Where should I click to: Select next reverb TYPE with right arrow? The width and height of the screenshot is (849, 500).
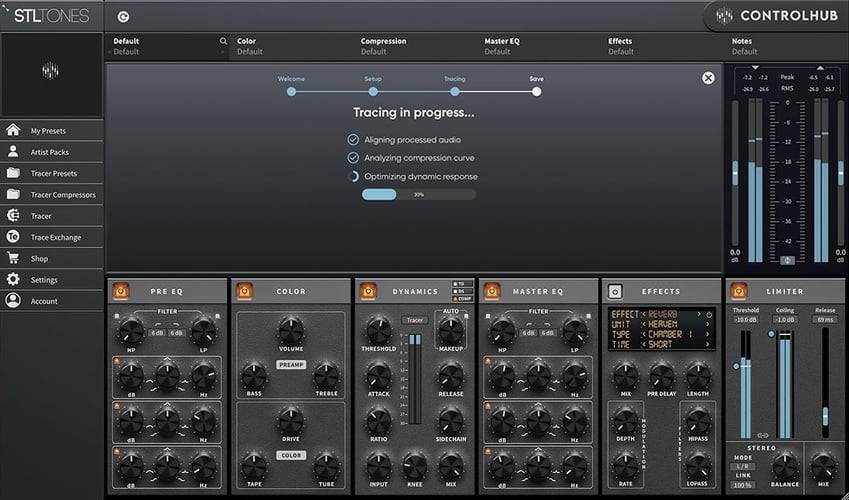pyautogui.click(x=708, y=334)
